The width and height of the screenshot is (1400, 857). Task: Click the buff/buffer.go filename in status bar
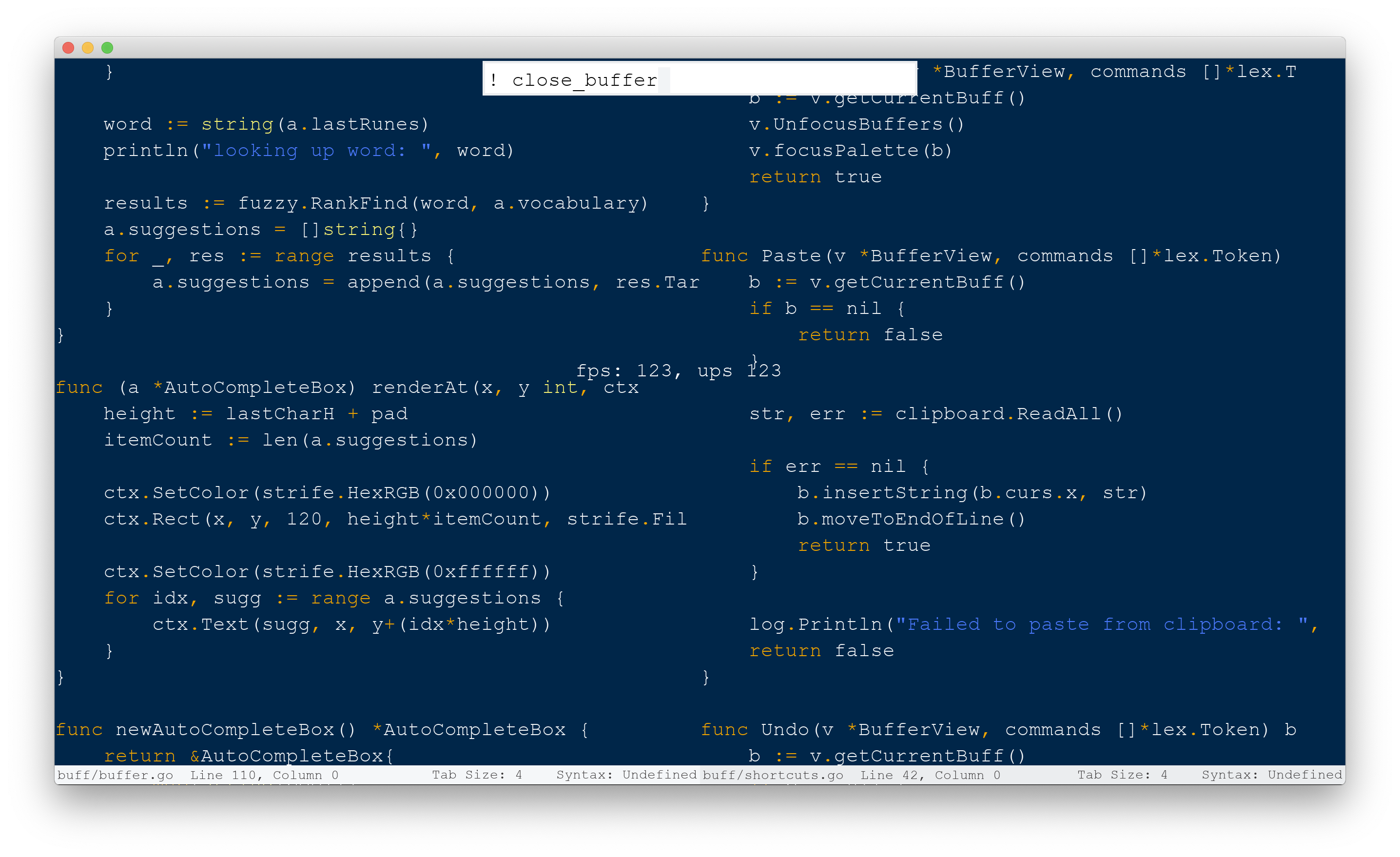coord(116,775)
